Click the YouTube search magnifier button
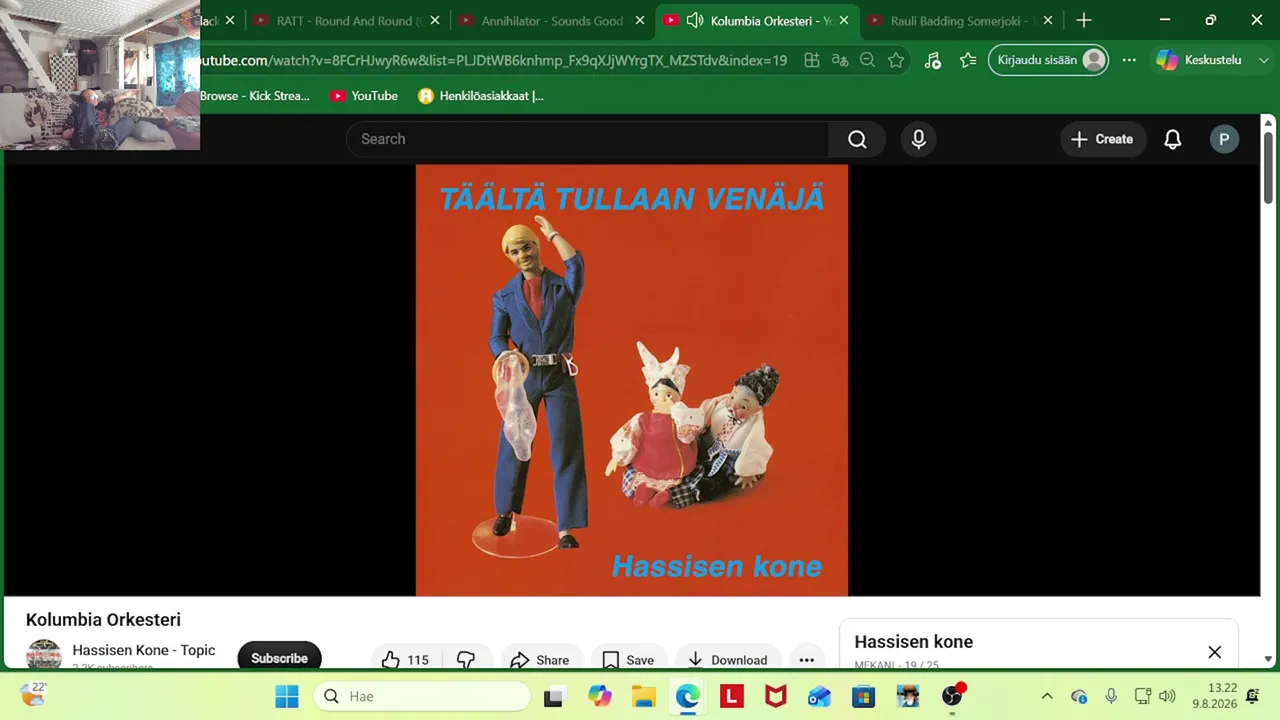 click(x=857, y=139)
